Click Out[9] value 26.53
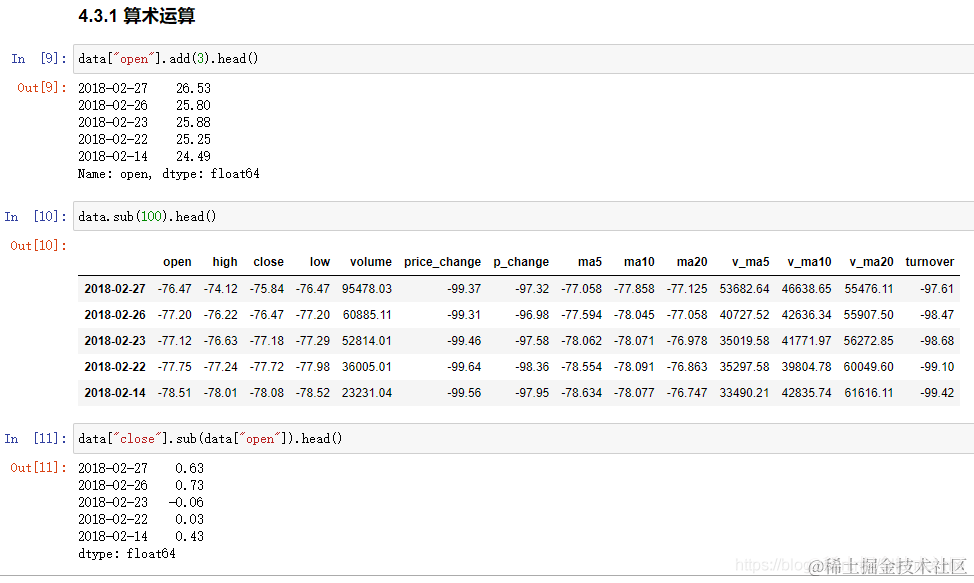This screenshot has width=974, height=583. [x=193, y=88]
